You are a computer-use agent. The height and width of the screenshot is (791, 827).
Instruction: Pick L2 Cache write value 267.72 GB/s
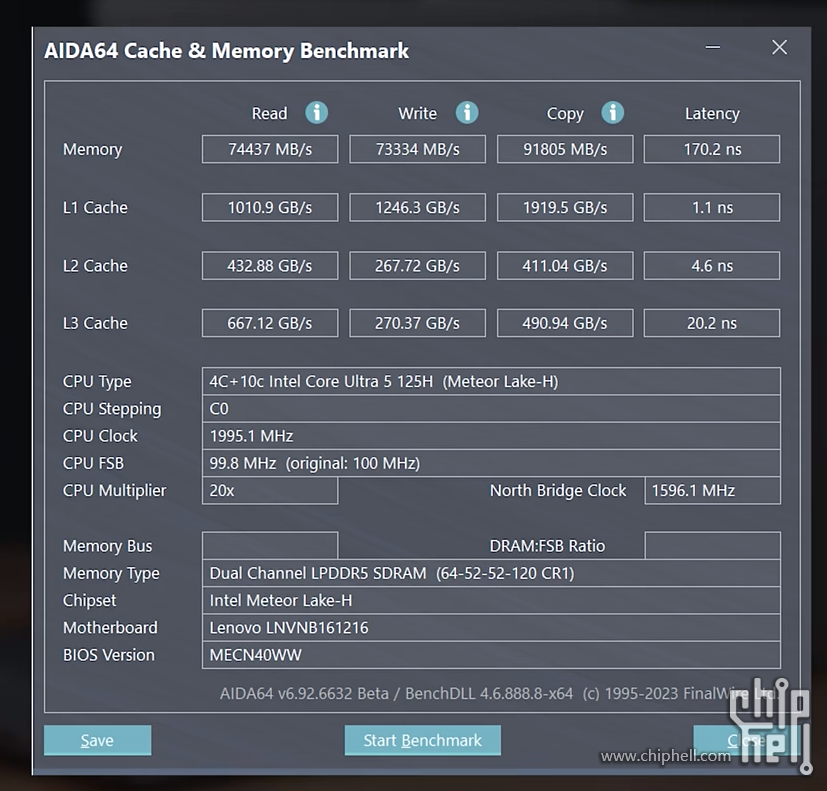click(417, 265)
